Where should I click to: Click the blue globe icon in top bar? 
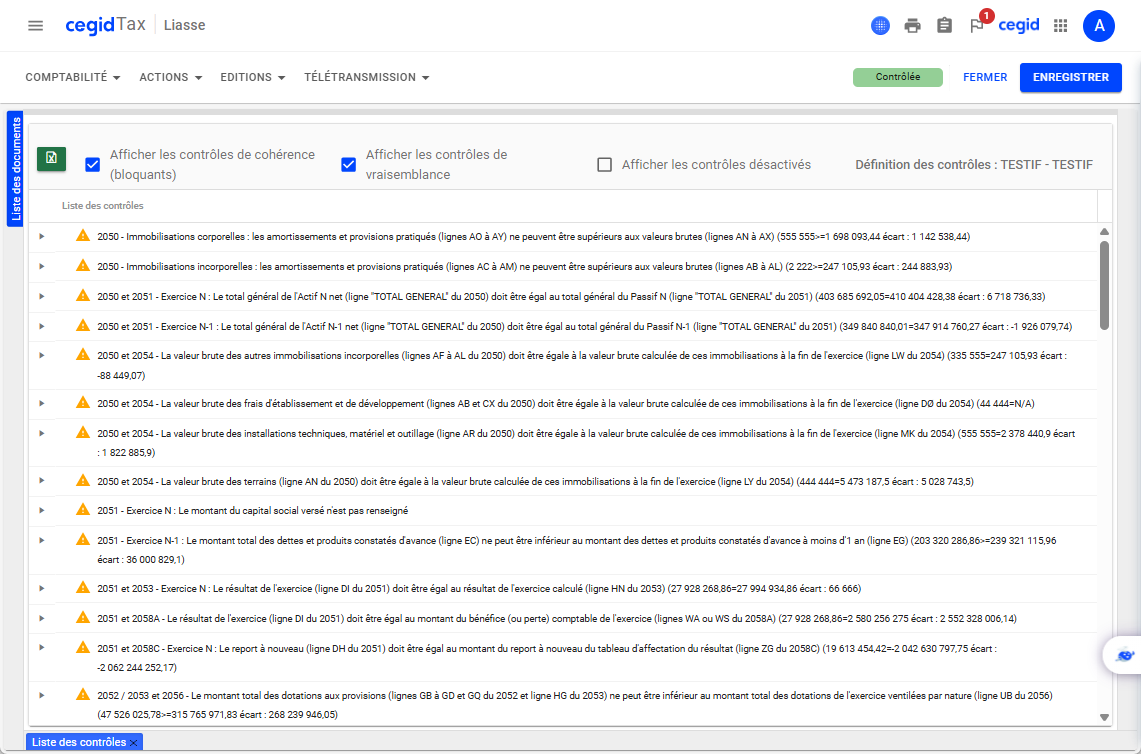[x=879, y=25]
